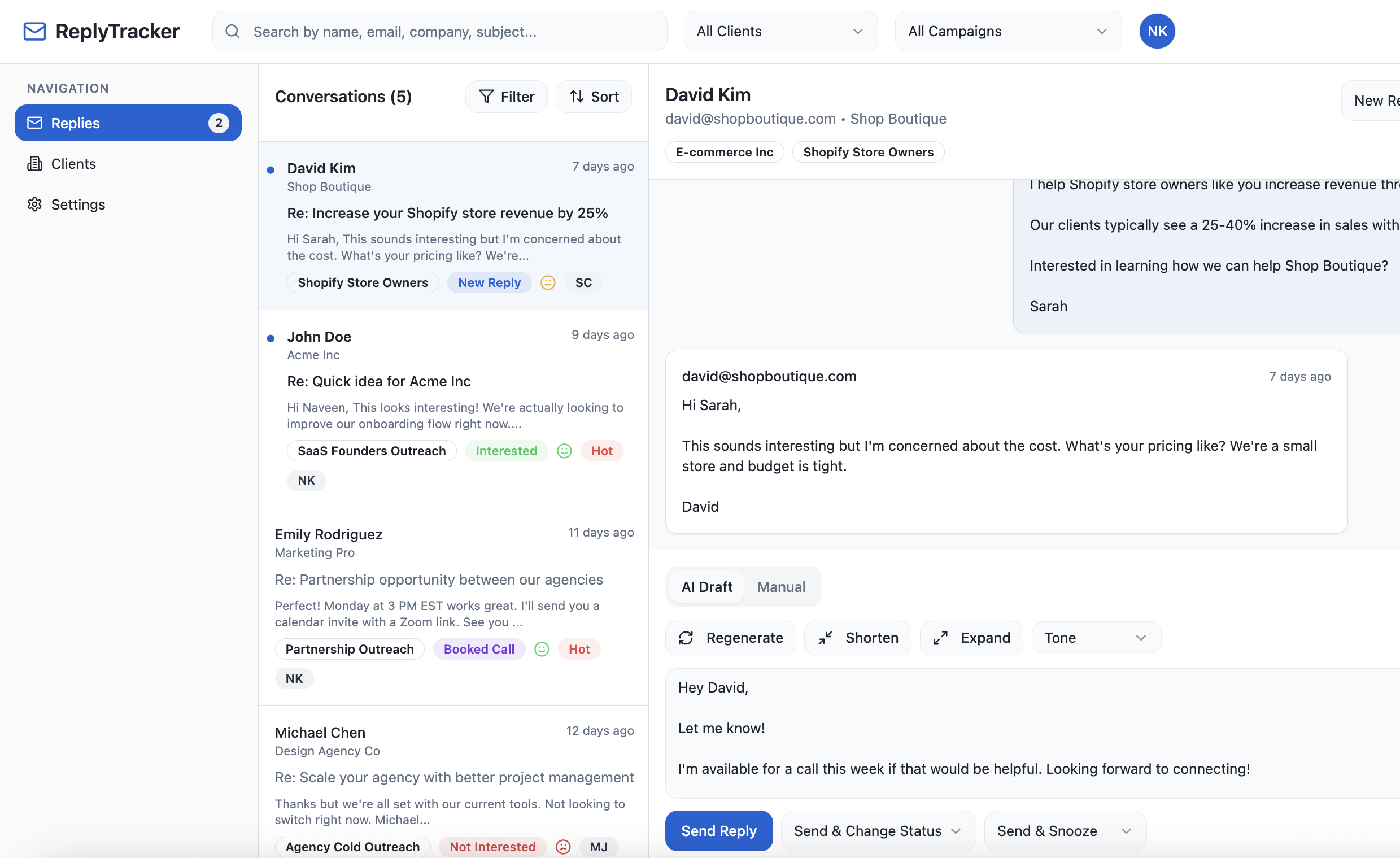Open the All Campaigns dropdown

click(1008, 31)
